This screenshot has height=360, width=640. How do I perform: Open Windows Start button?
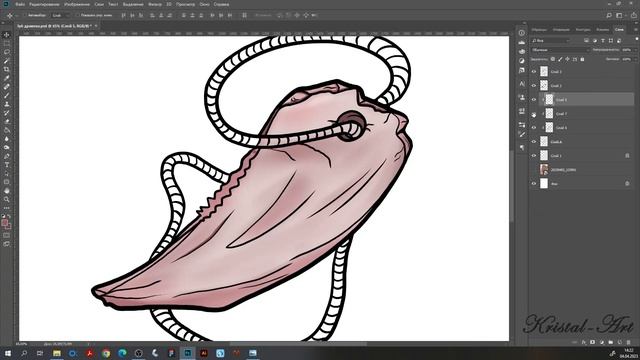pyautogui.click(x=8, y=353)
